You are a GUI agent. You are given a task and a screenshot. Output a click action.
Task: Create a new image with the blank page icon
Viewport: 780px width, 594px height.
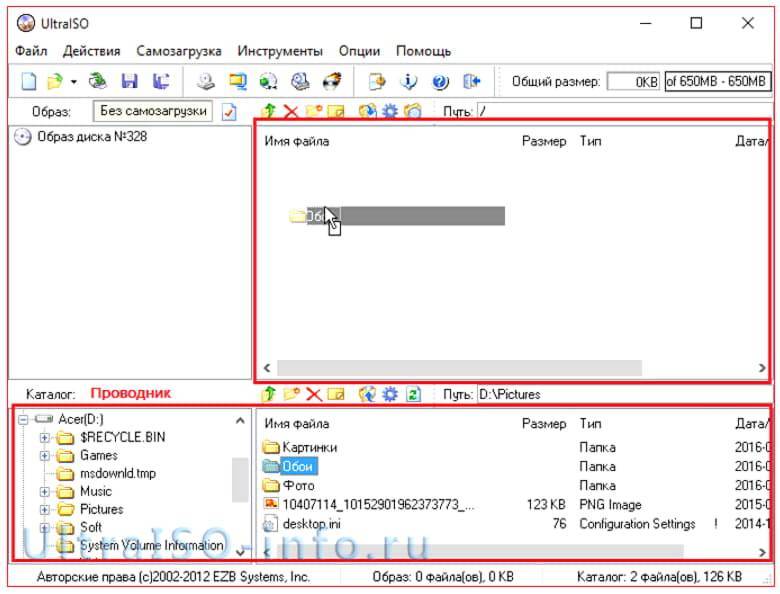coord(29,81)
